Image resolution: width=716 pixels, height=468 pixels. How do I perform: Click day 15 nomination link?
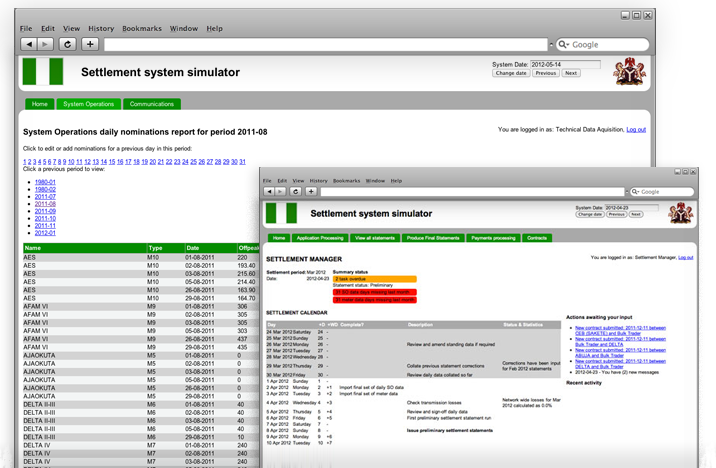pyautogui.click(x=112, y=162)
